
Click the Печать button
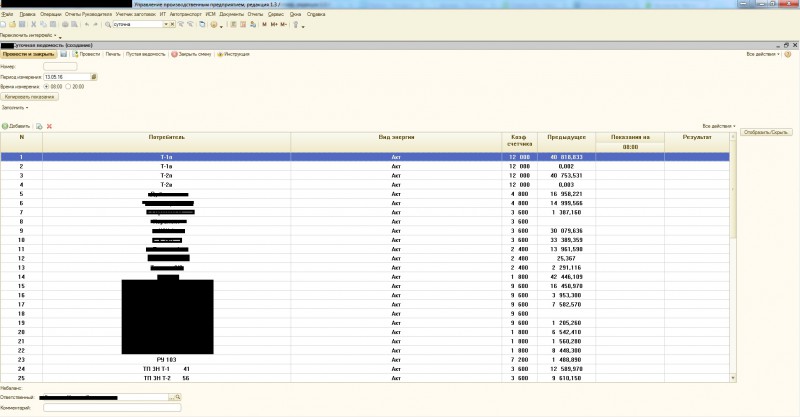pos(113,54)
